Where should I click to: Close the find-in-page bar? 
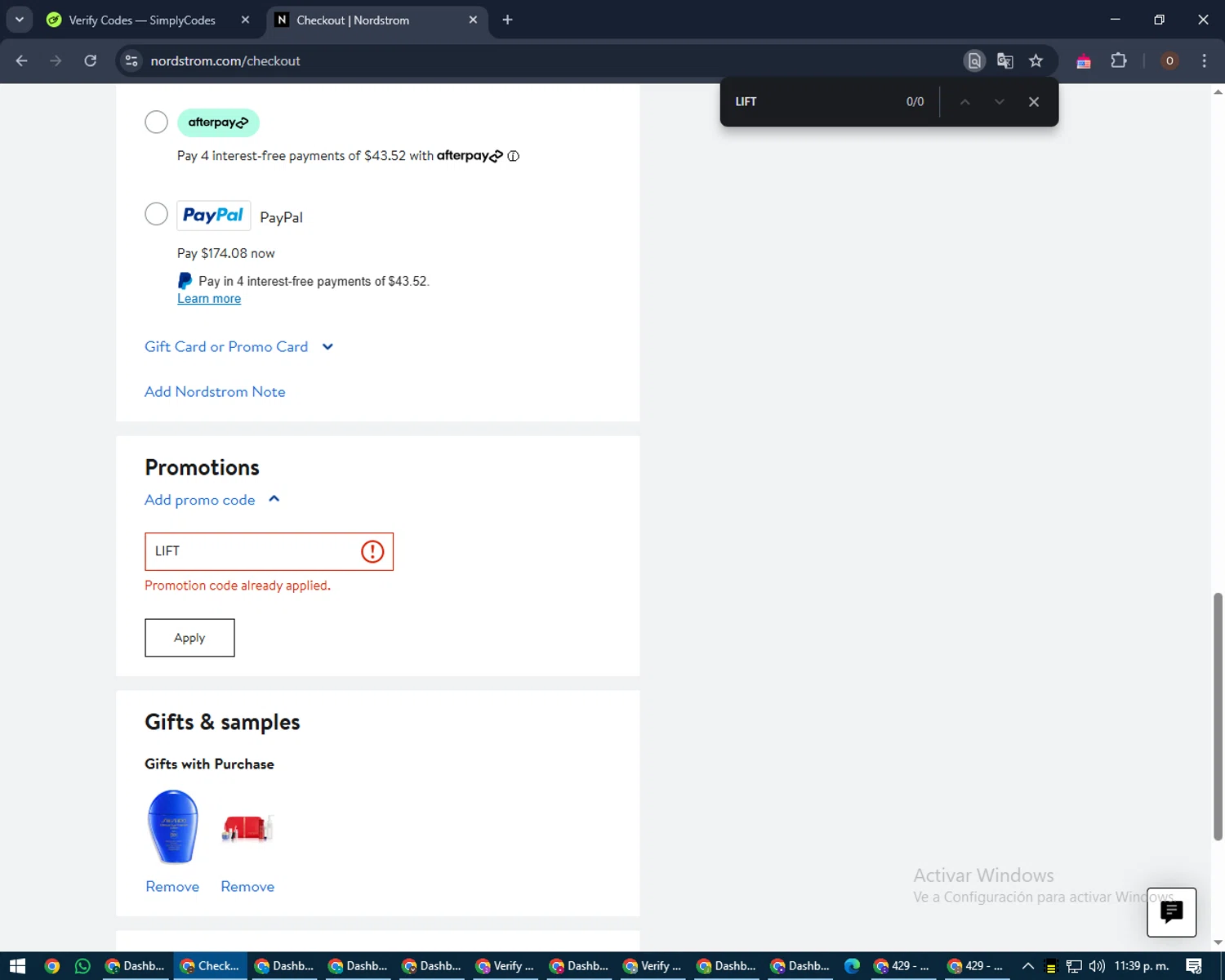[1034, 102]
